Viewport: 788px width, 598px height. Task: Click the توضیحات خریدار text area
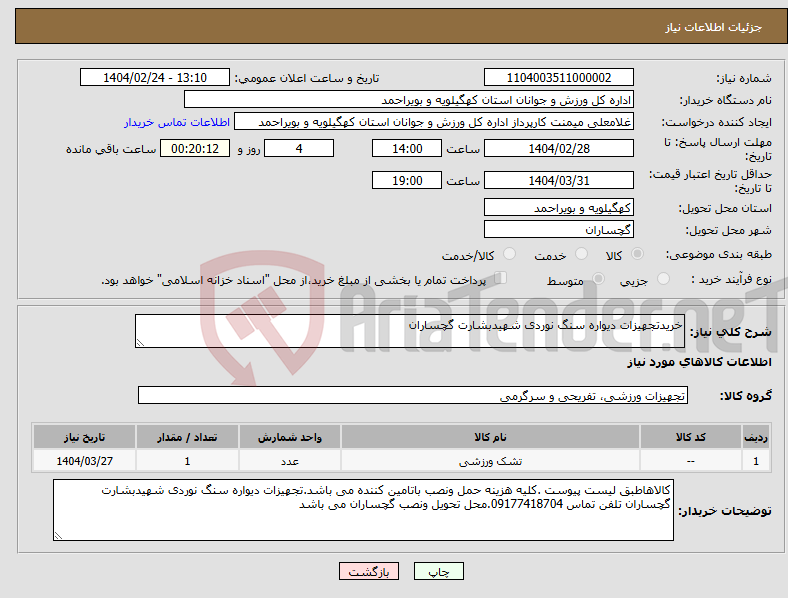coord(363,510)
